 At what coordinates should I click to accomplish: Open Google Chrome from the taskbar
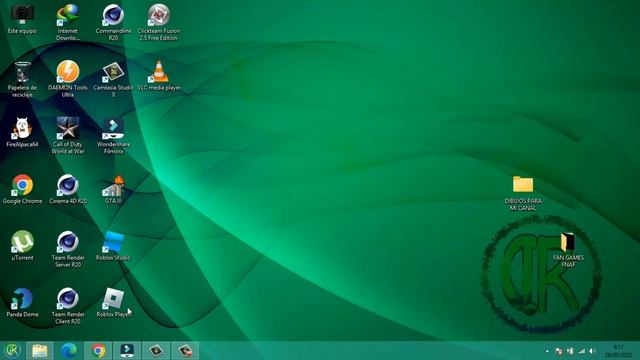point(98,351)
